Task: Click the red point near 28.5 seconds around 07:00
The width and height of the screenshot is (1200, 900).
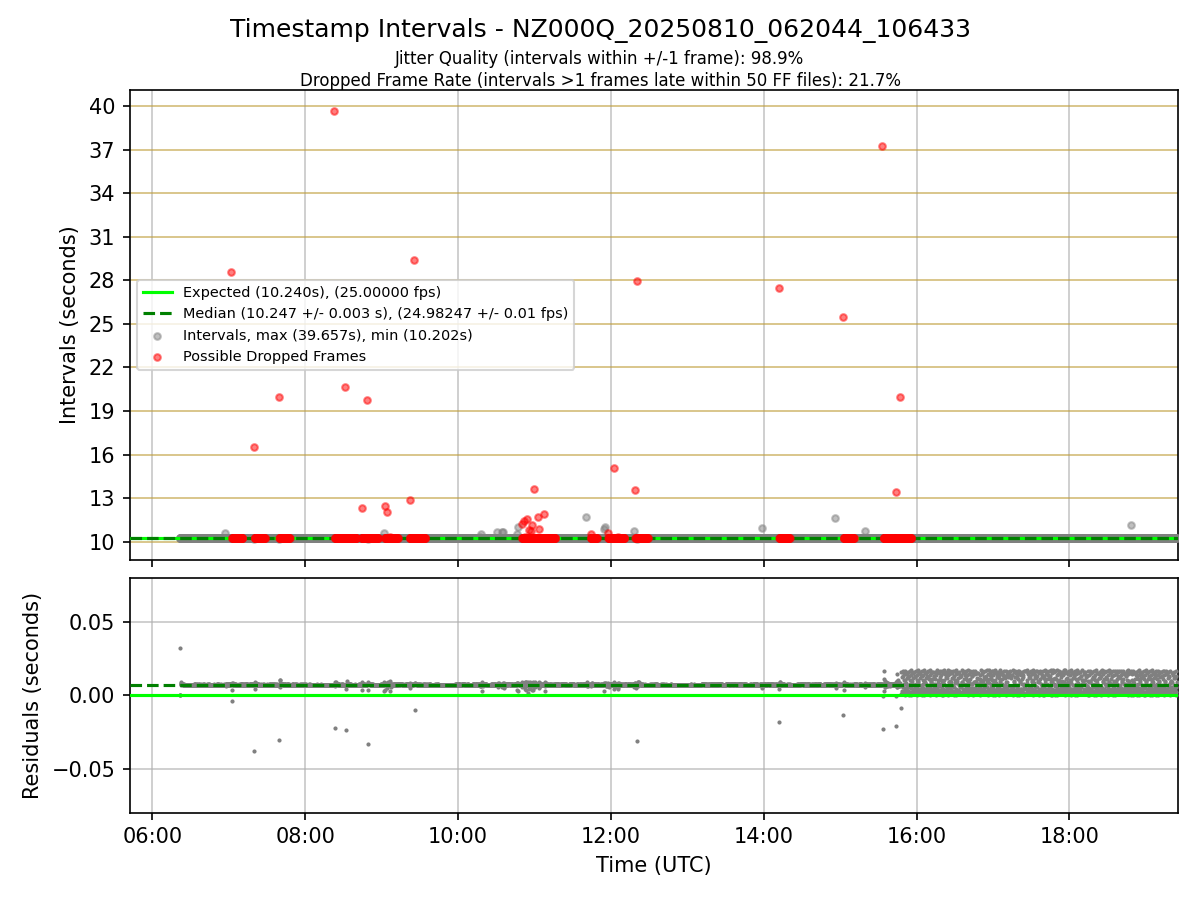Action: pos(231,272)
